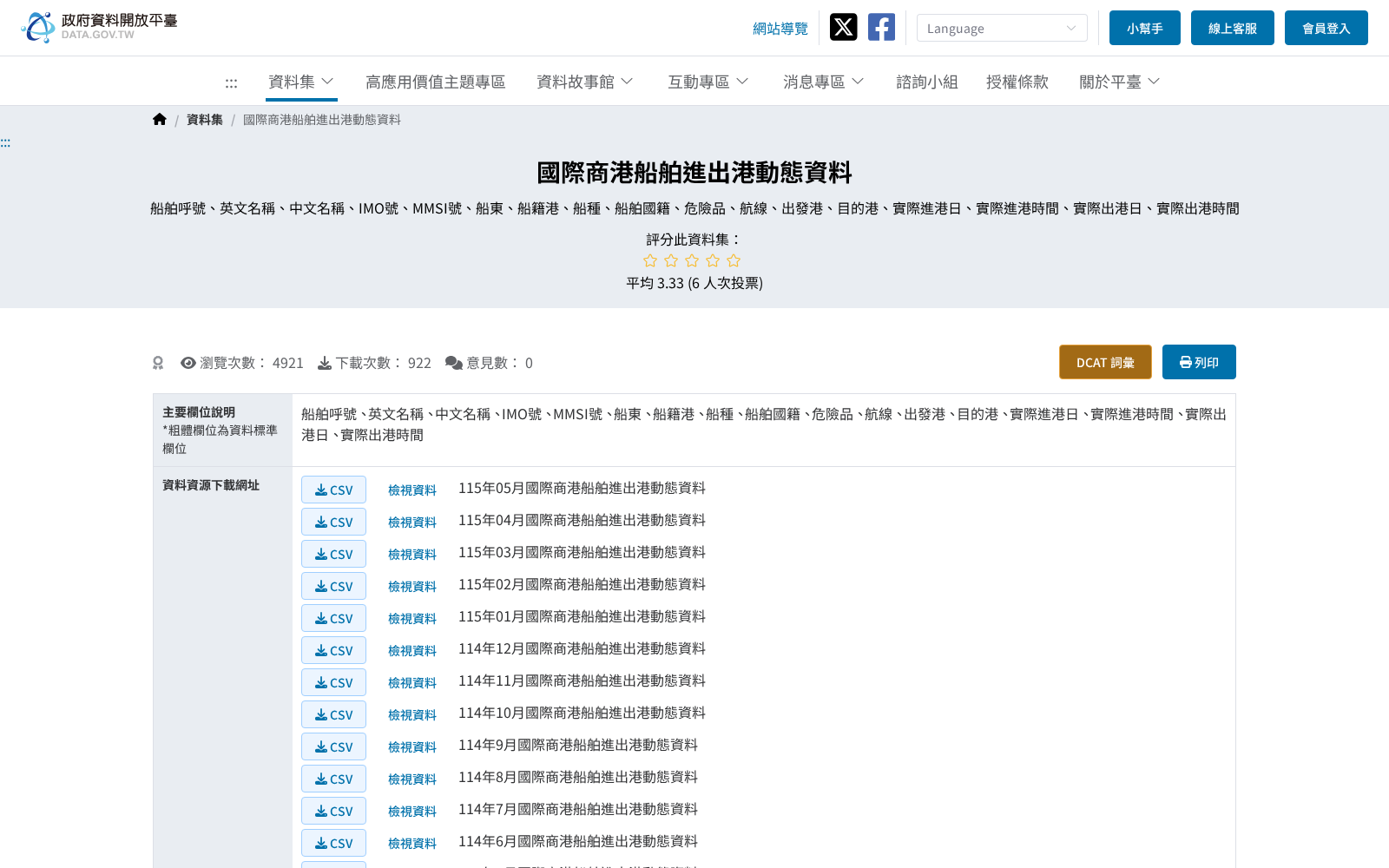Expand the 關於平臺 menu
Image resolution: width=1389 pixels, height=868 pixels.
(x=1120, y=82)
